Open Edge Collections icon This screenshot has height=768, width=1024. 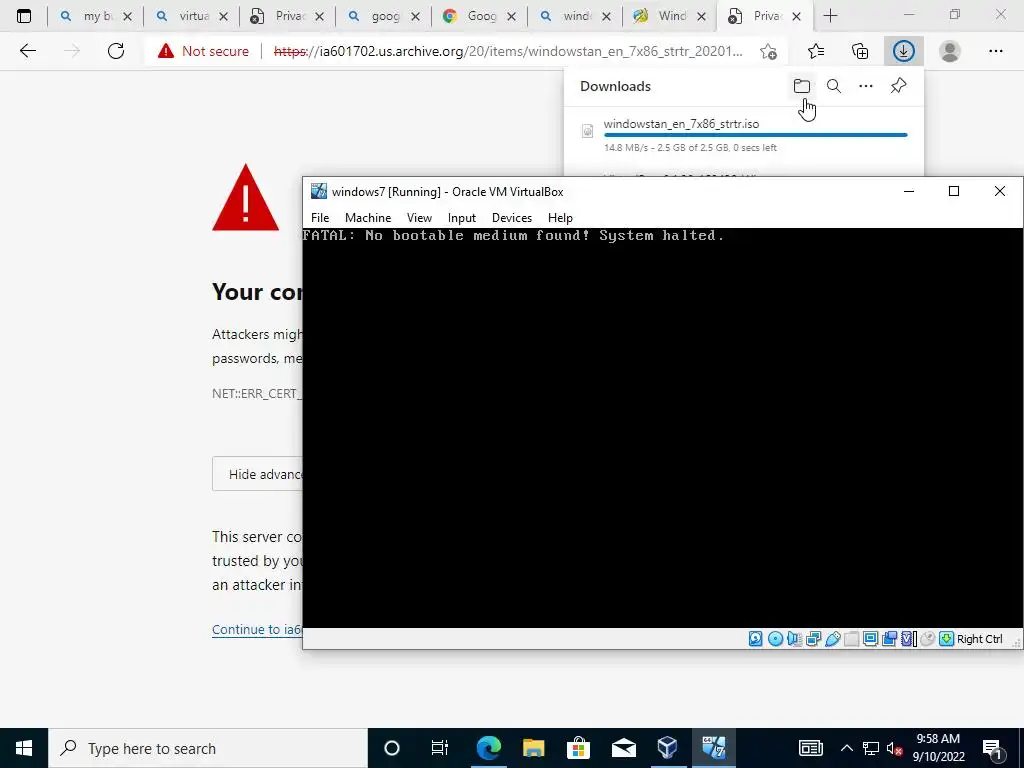tap(860, 51)
